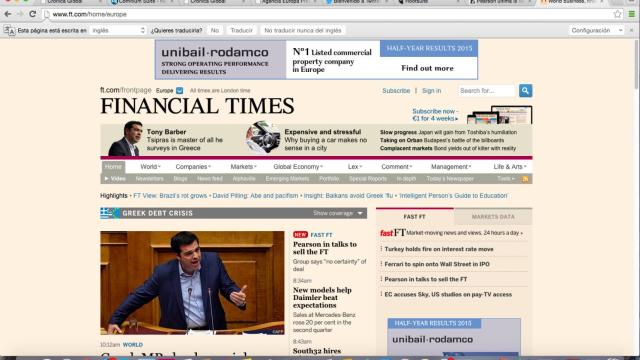Screen dimensions: 640x360
Task: Open Special Reports in secondary menu
Action: click(367, 179)
